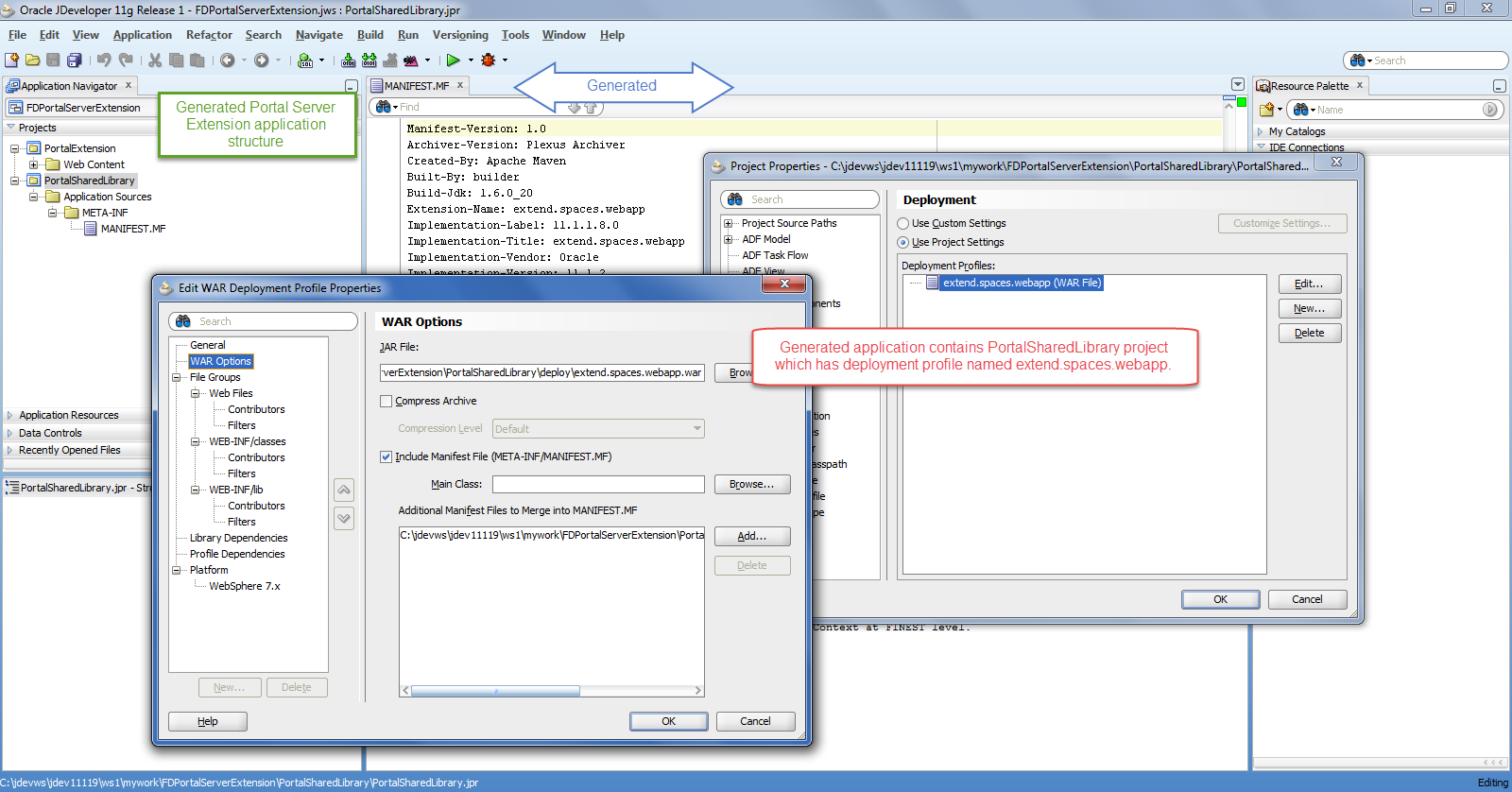
Task: Click the Cut scissors toolbar icon
Action: click(x=155, y=60)
